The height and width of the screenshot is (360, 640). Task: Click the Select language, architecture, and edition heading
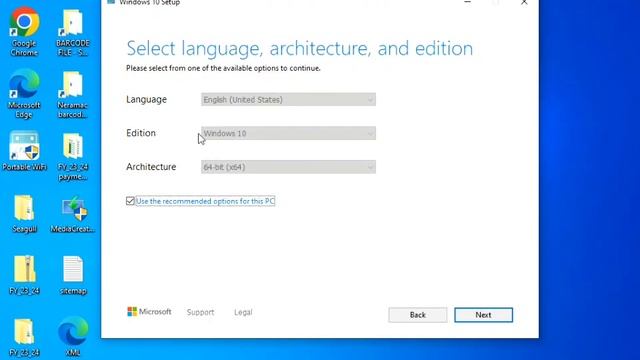pyautogui.click(x=300, y=49)
